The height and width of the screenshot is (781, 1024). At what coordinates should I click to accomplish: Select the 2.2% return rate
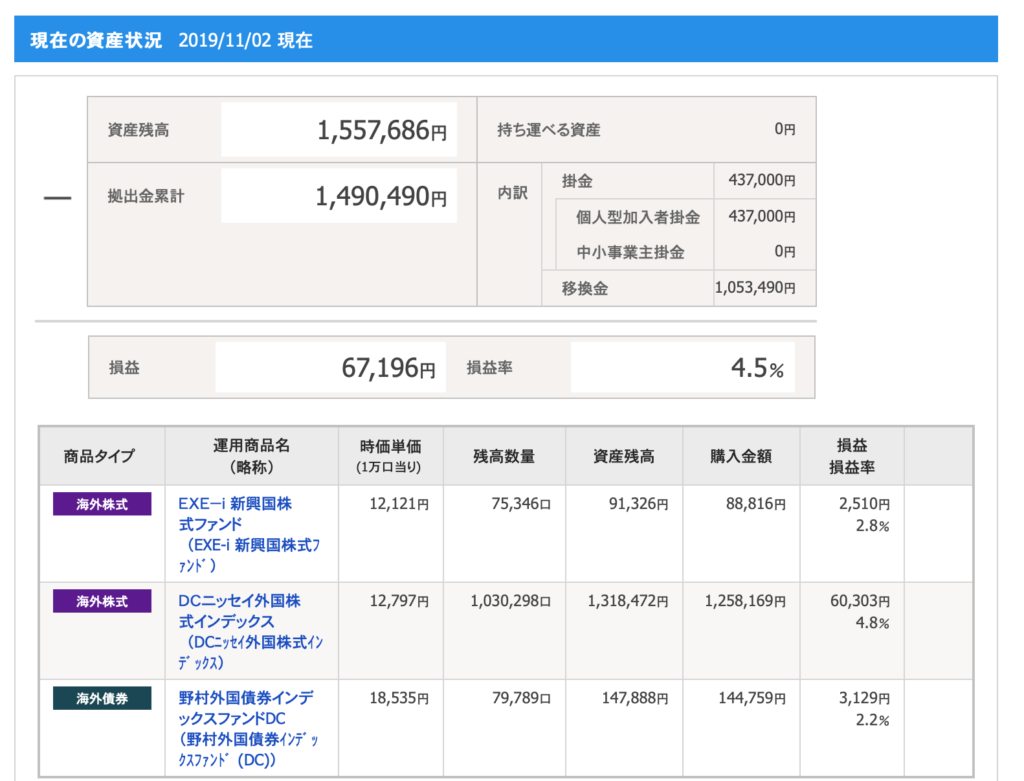872,720
